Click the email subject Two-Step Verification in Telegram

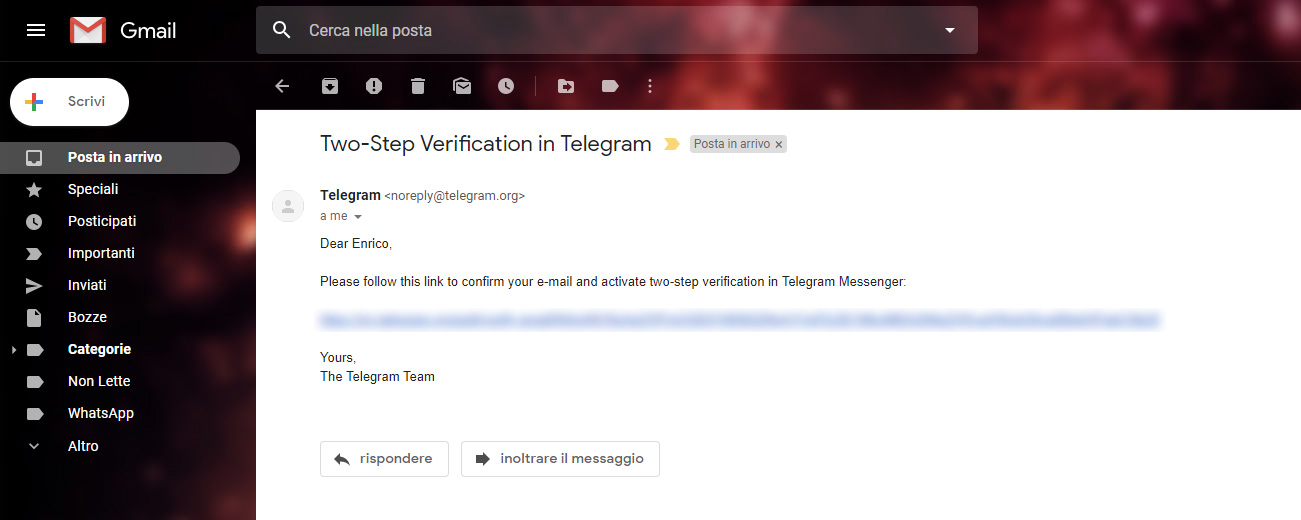[486, 143]
